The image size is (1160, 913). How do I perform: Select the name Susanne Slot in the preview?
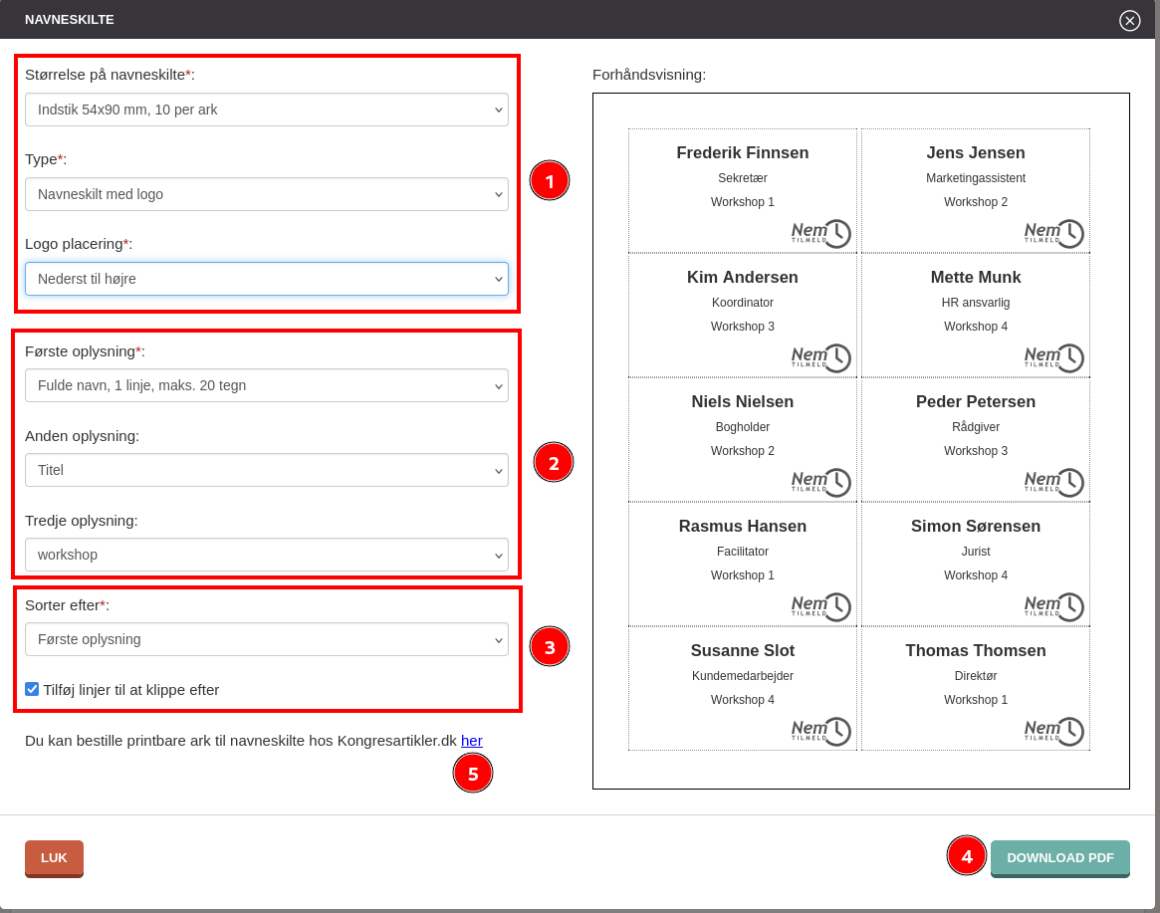pos(743,650)
